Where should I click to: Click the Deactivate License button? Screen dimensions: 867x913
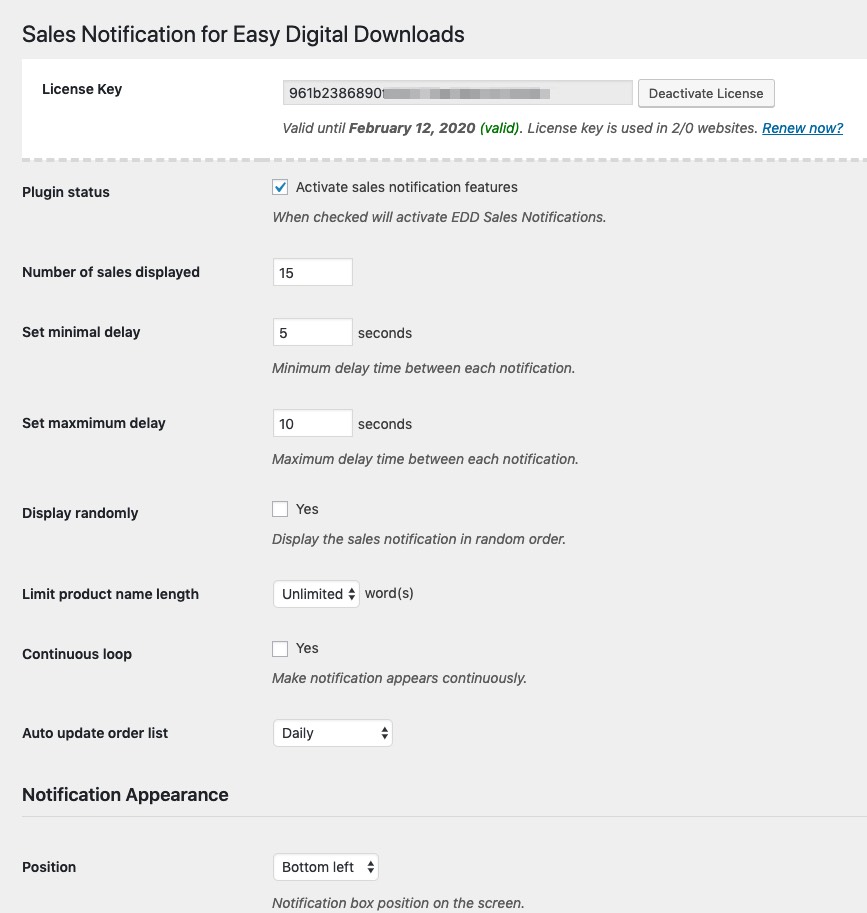(706, 94)
